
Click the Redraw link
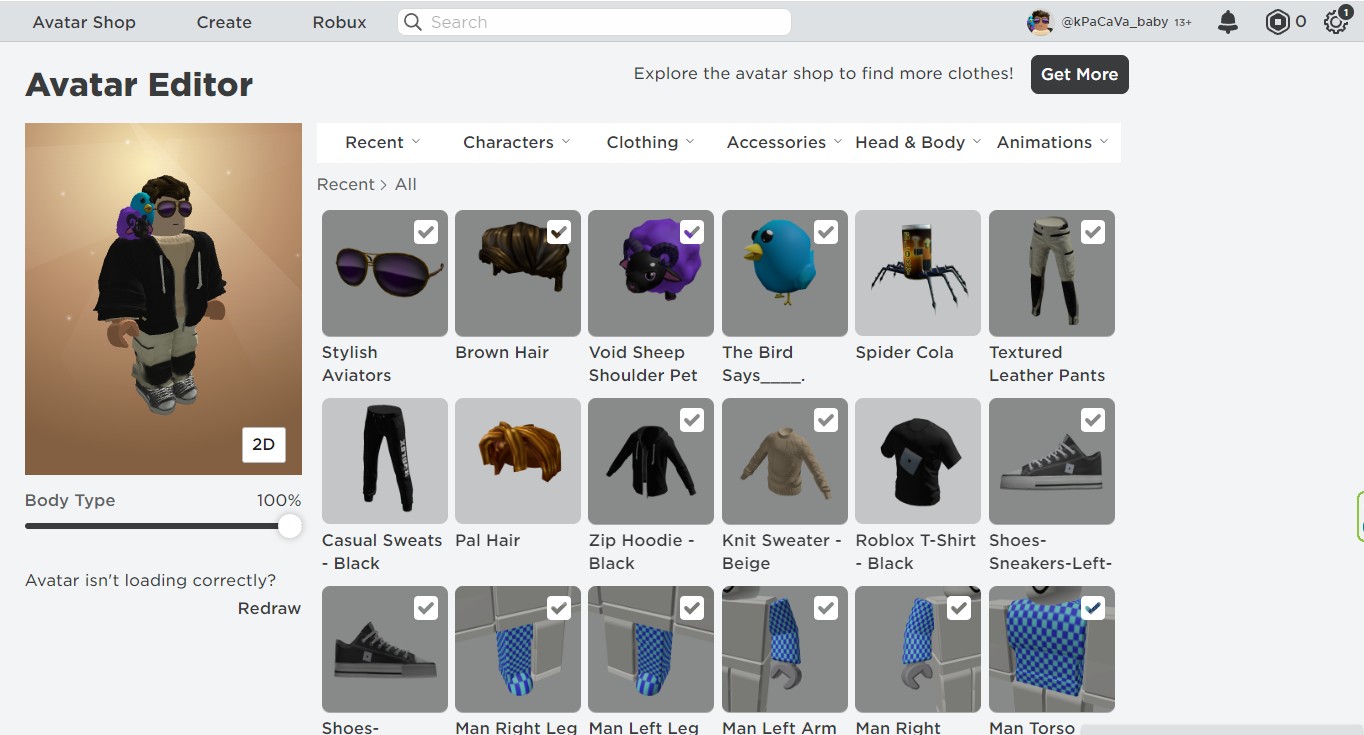(x=269, y=608)
